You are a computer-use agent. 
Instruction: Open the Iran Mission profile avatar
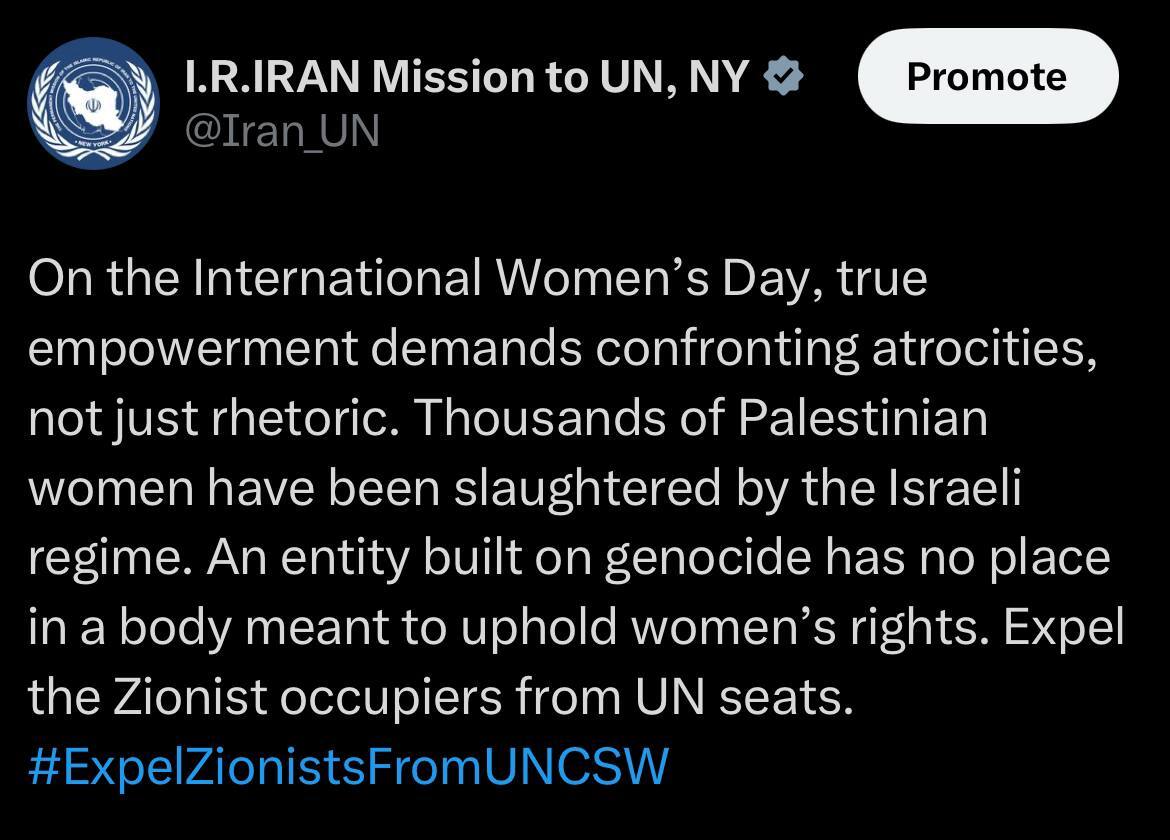(93, 103)
